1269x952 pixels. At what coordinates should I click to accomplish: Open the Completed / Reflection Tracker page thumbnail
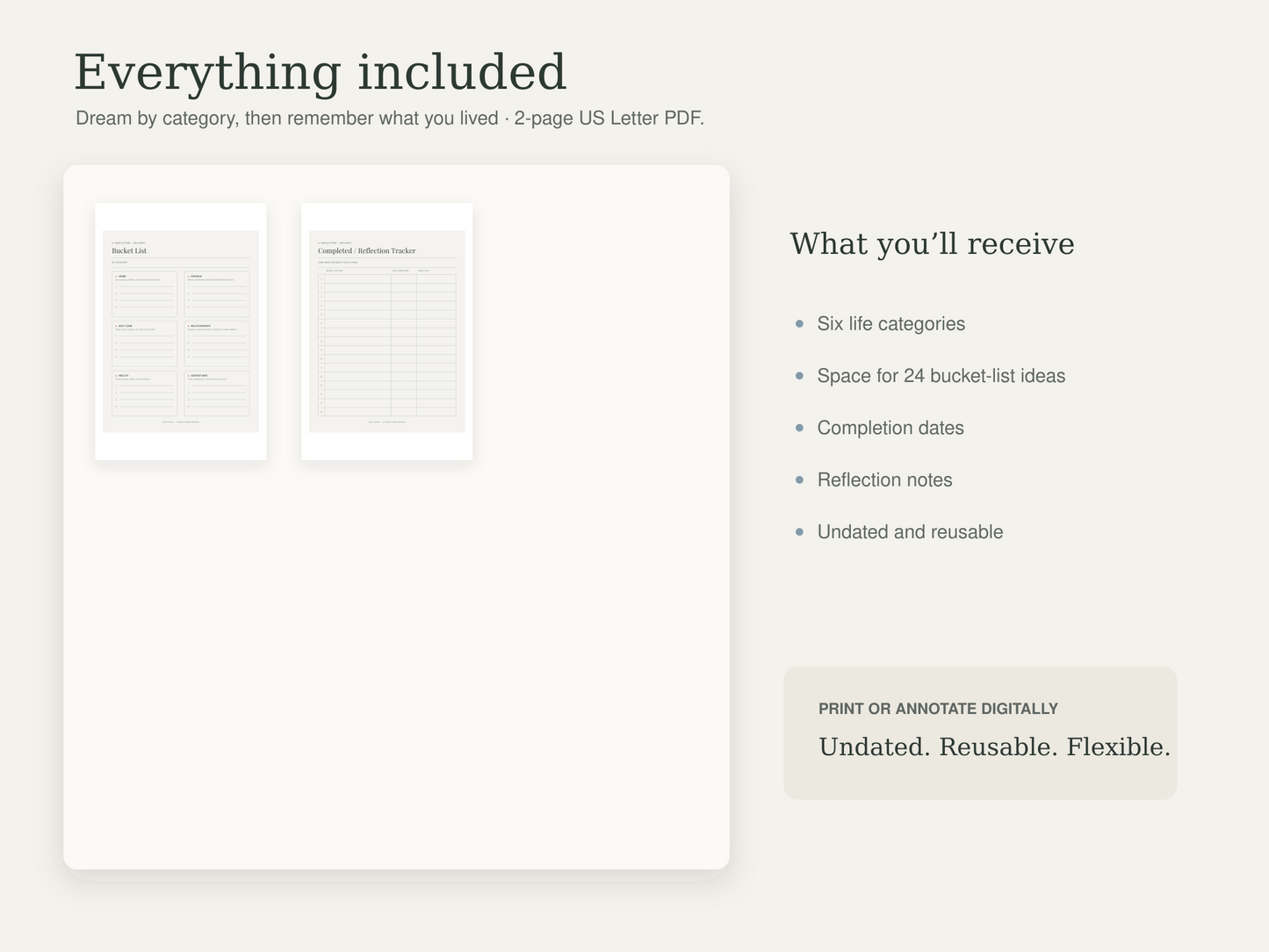386,331
